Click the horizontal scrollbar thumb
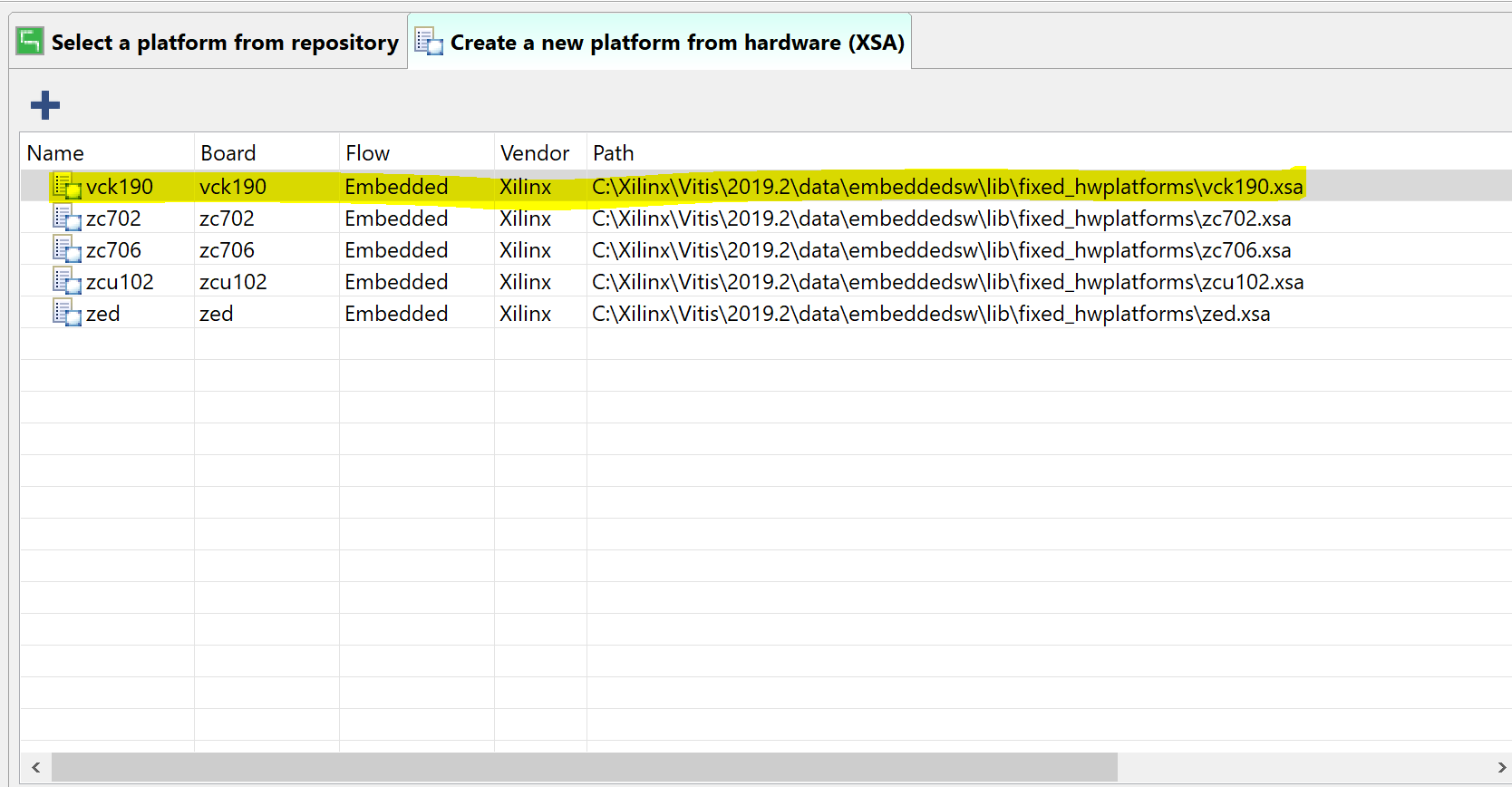Image resolution: width=1512 pixels, height=787 pixels. [x=584, y=767]
